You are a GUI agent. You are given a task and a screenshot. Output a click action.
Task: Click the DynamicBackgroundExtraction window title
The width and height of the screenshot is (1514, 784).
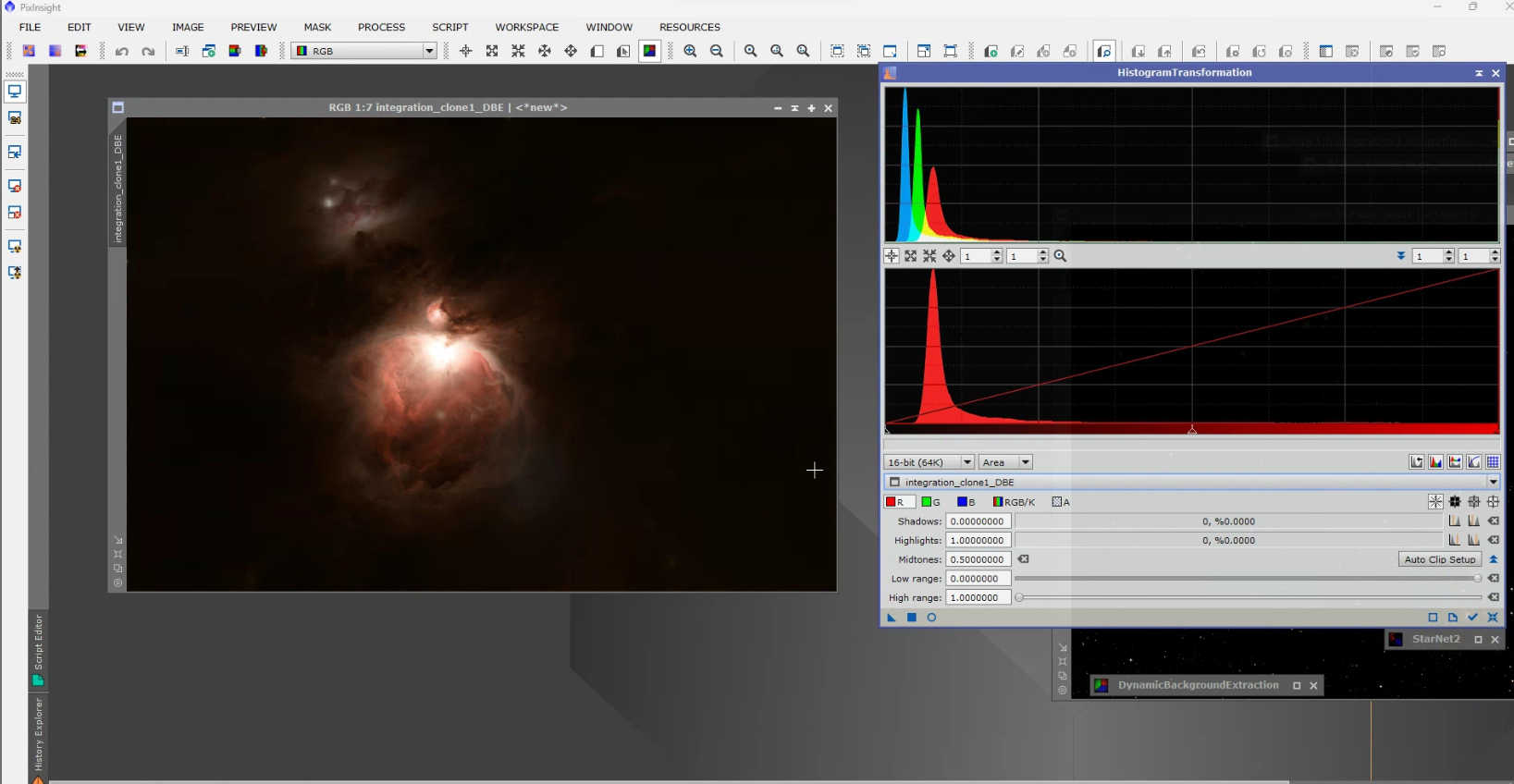(1198, 685)
